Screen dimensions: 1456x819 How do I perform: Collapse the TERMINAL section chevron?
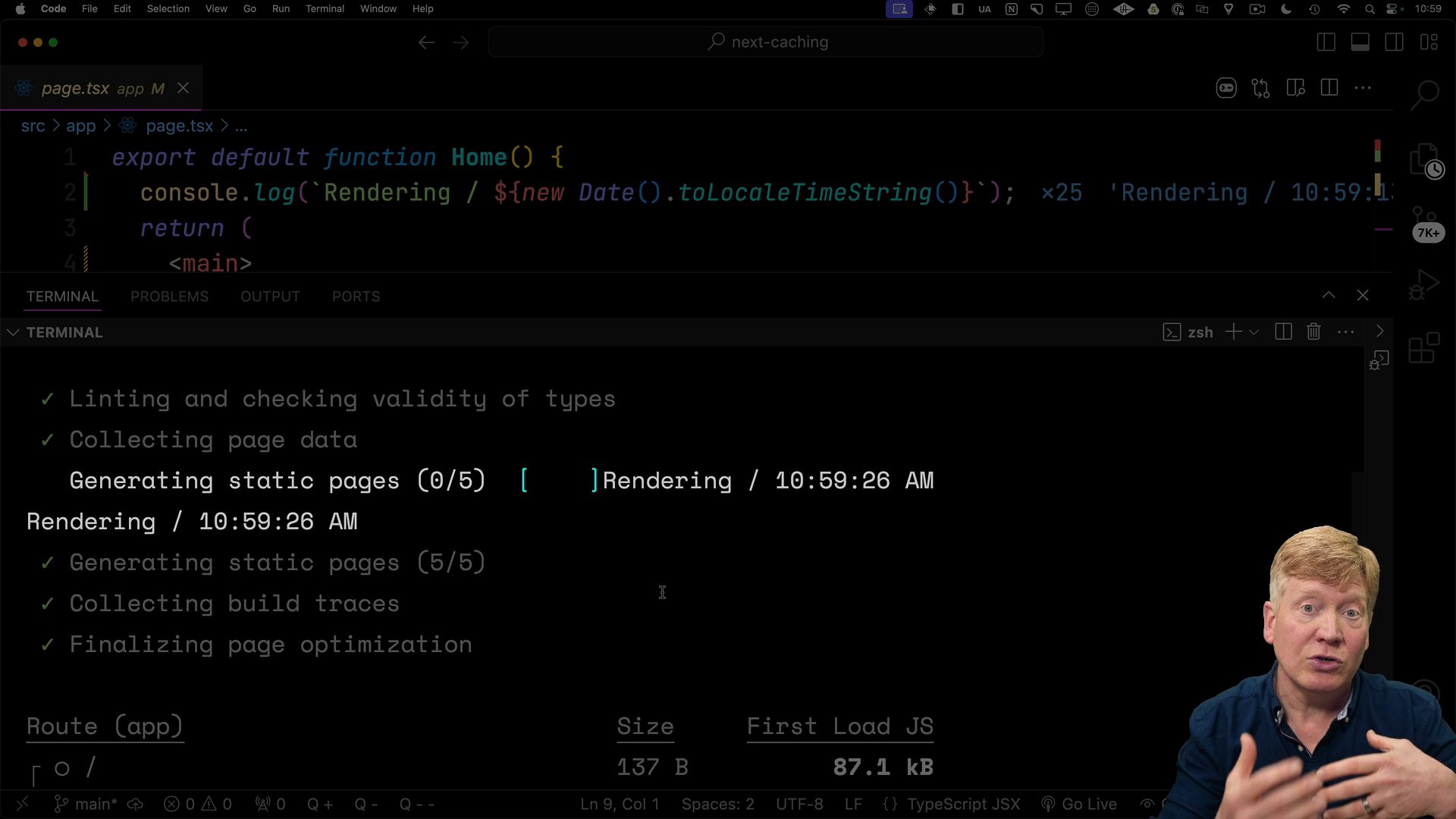13,332
